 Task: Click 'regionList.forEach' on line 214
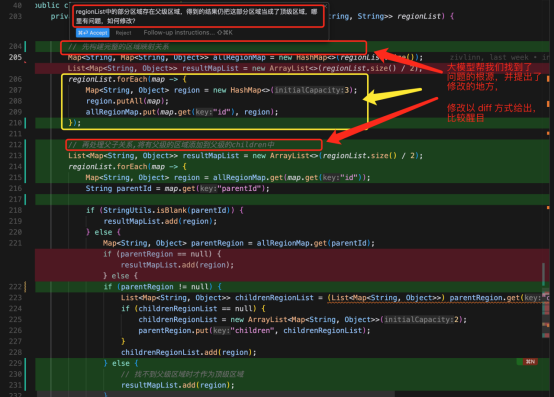[x=108, y=166]
